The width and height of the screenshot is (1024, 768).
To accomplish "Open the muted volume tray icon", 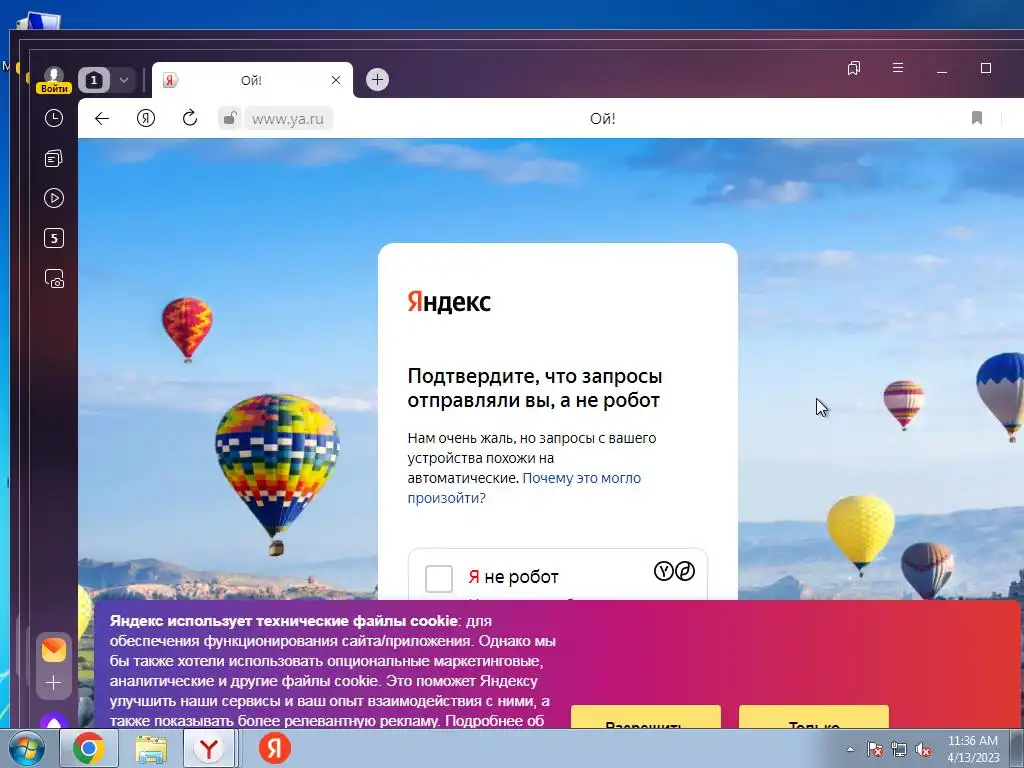I will pos(923,749).
